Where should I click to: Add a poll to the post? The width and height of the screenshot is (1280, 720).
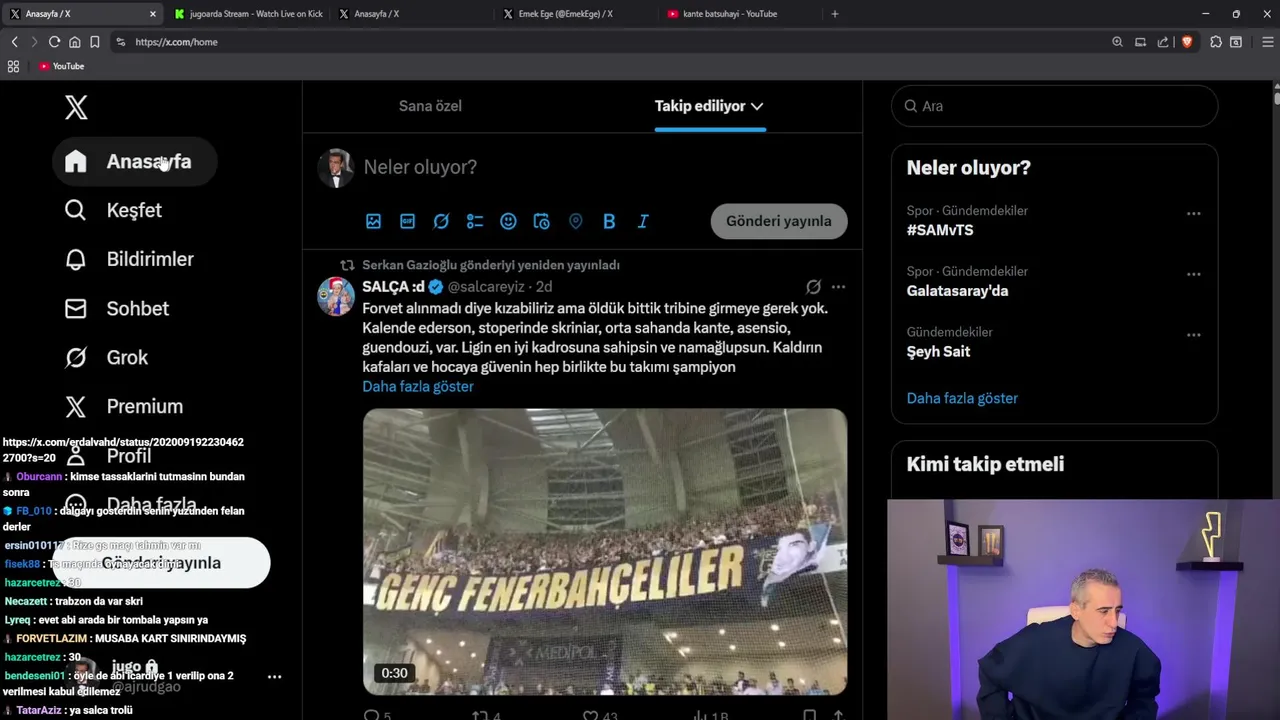475,221
